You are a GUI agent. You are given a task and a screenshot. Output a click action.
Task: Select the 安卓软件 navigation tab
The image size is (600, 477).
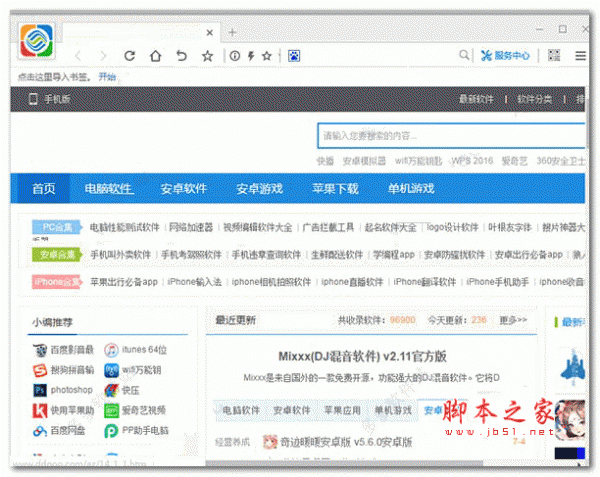(x=184, y=189)
